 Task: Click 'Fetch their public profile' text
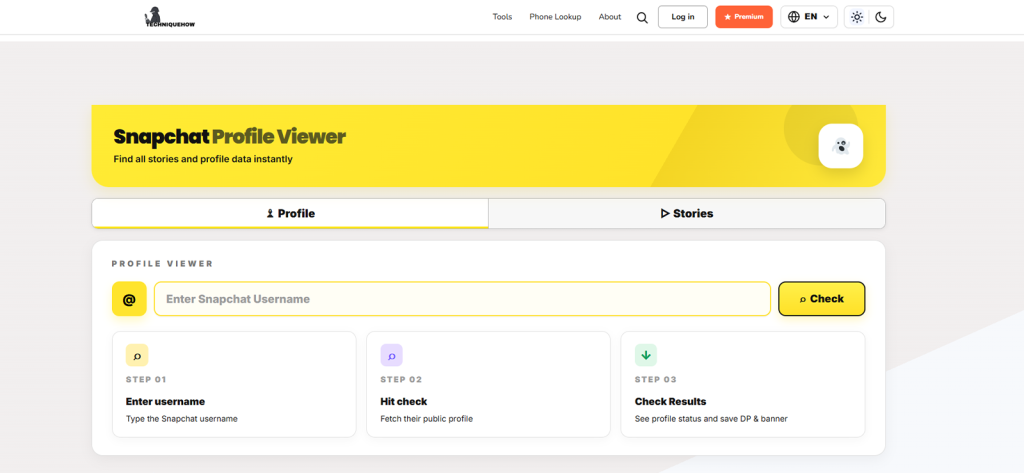426,419
